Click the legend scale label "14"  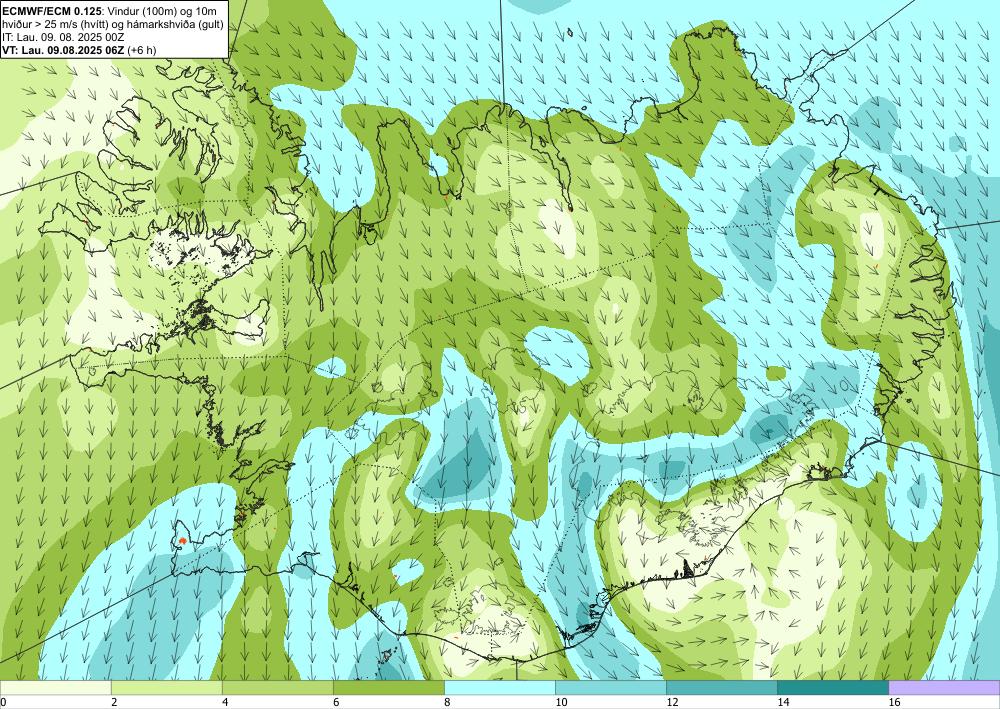(x=783, y=702)
